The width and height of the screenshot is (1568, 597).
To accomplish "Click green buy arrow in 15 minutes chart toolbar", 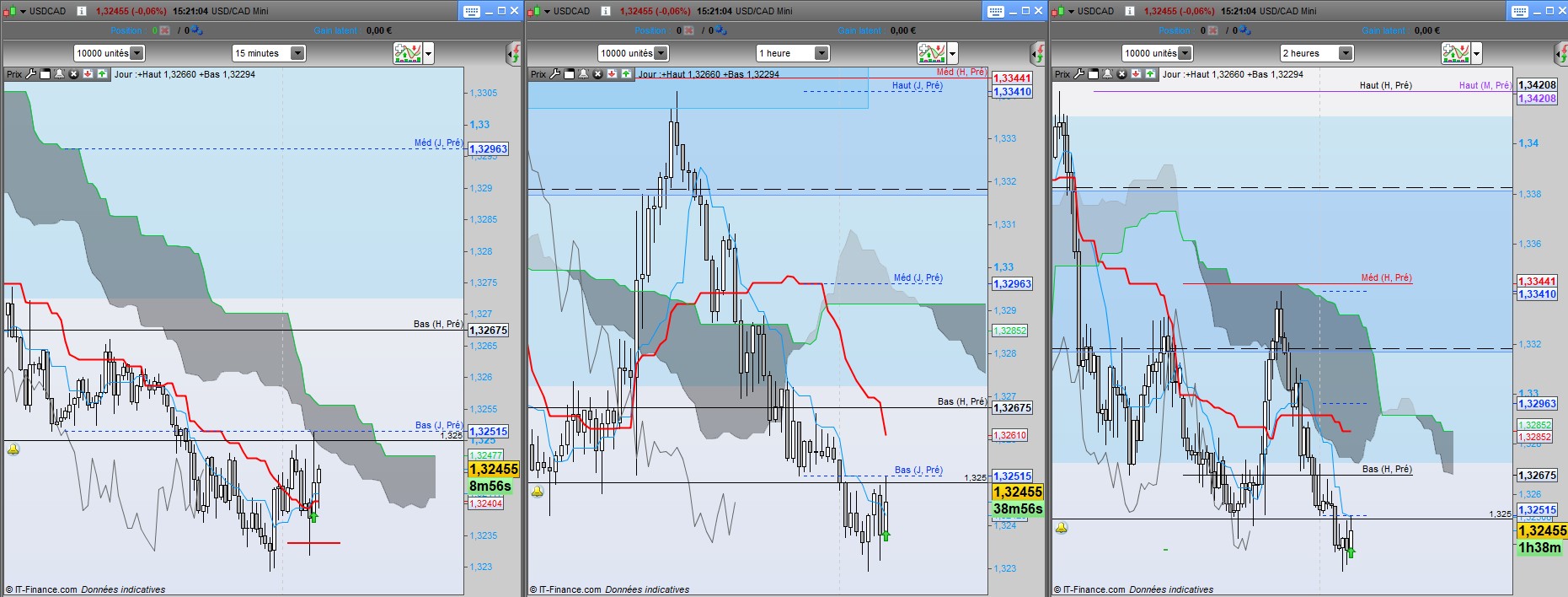I will click(102, 74).
